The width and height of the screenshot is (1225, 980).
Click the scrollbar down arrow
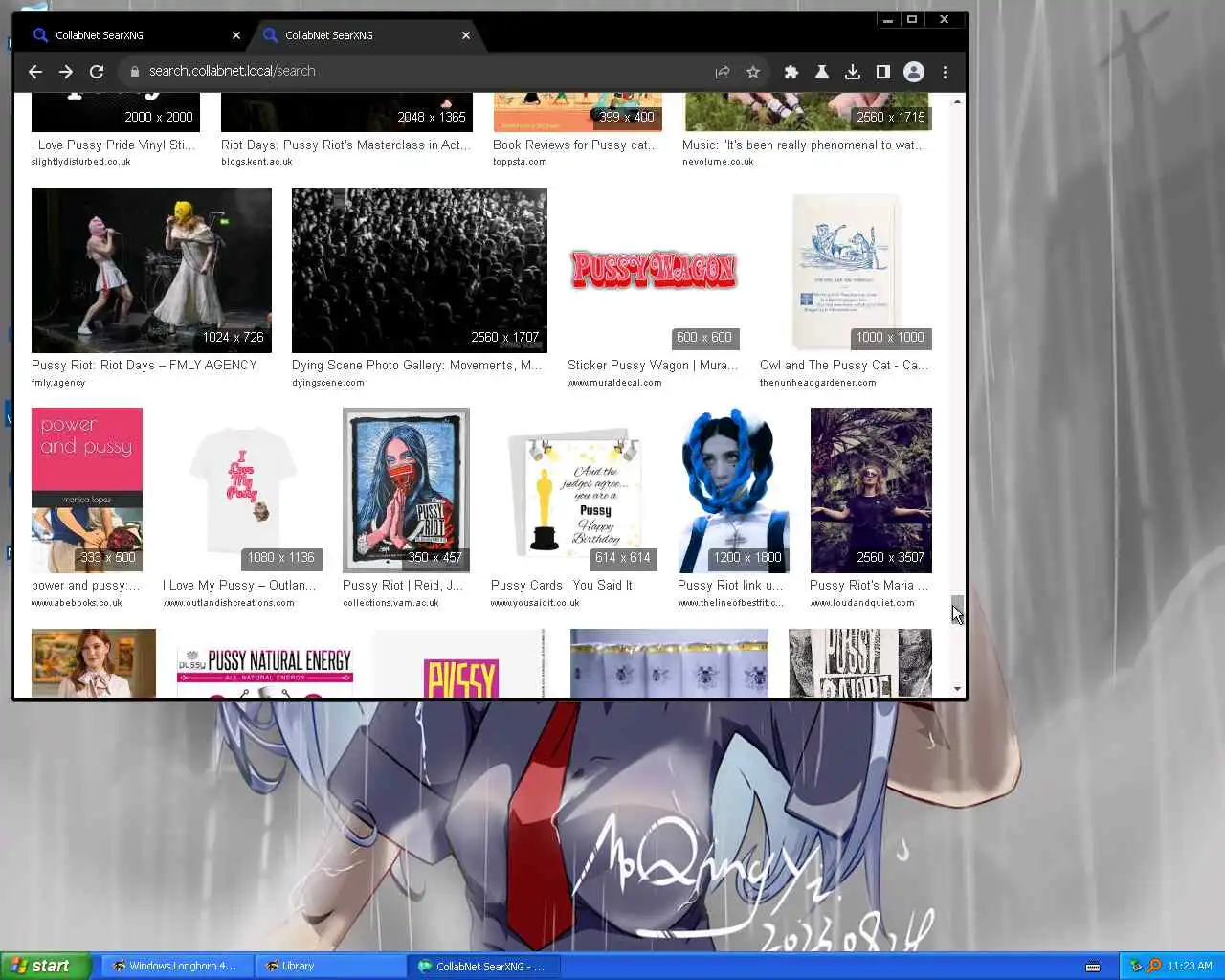pos(957,689)
